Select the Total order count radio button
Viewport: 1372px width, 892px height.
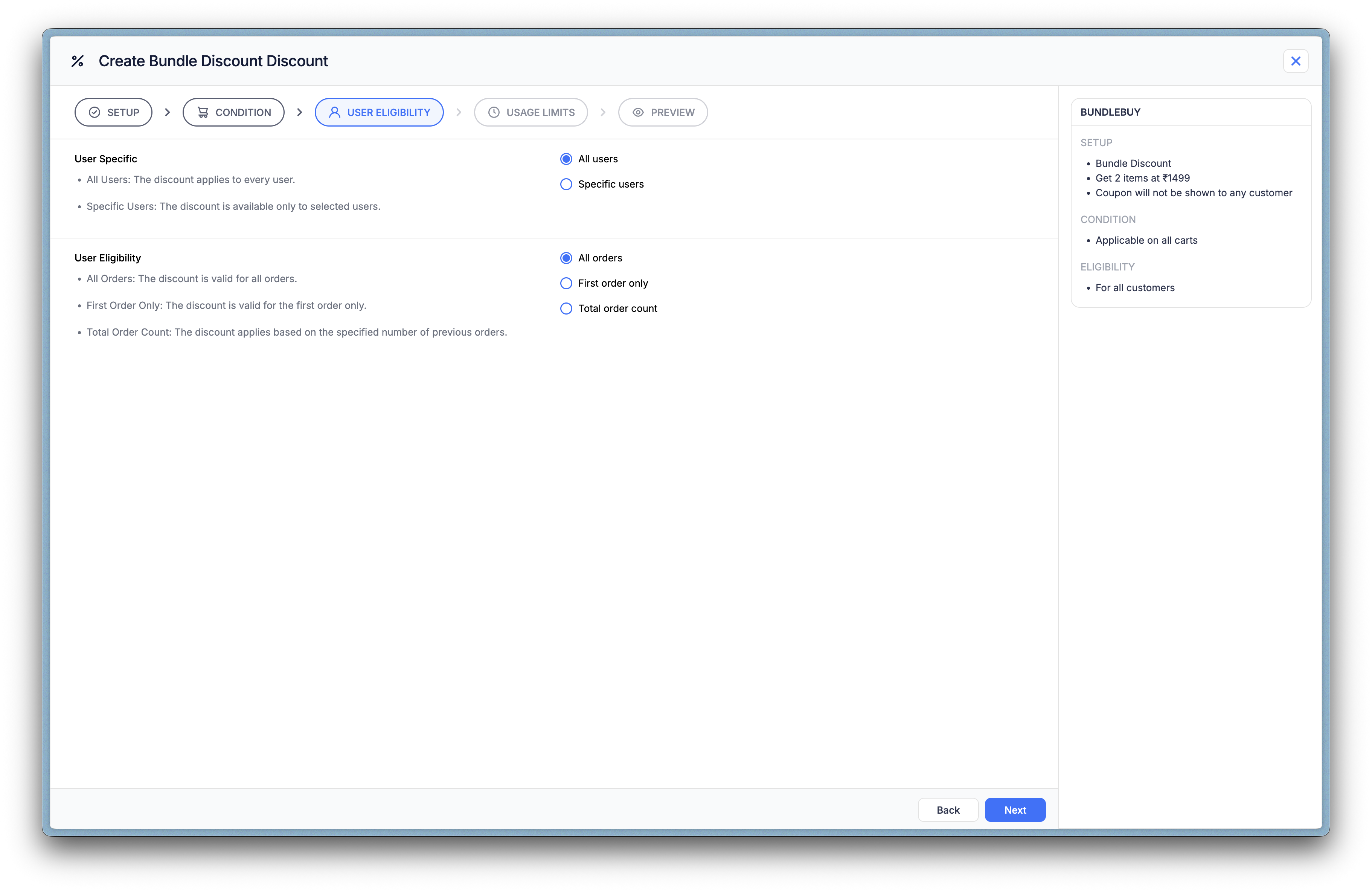point(566,309)
